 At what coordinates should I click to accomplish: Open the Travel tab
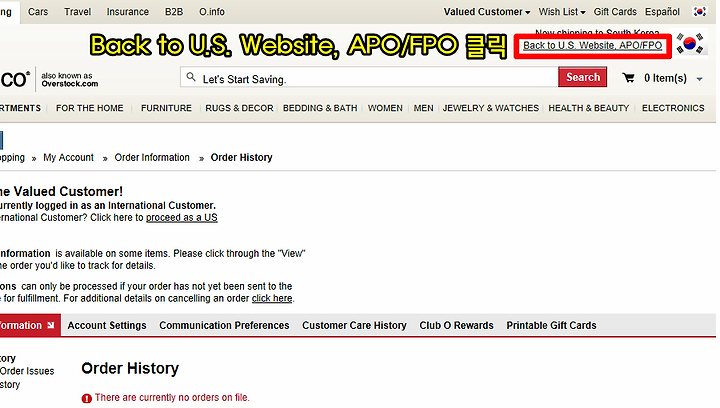78,12
